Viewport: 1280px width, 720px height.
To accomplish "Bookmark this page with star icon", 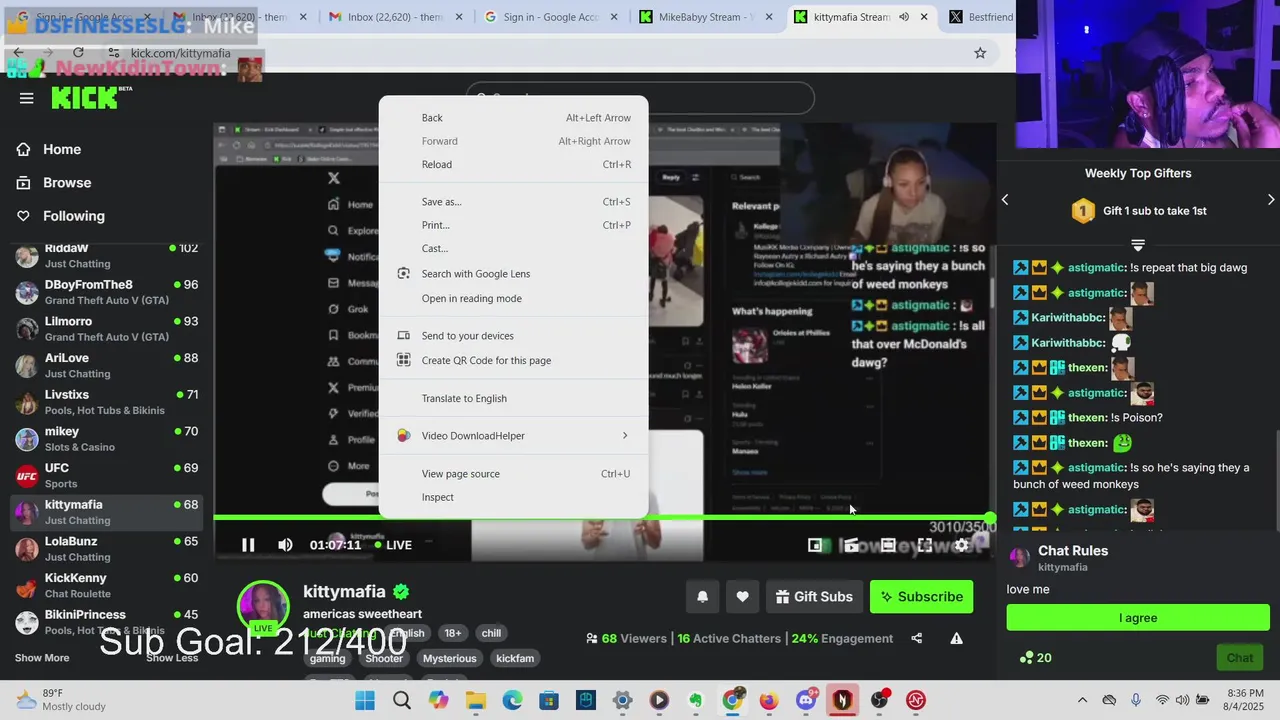I will [x=980, y=53].
